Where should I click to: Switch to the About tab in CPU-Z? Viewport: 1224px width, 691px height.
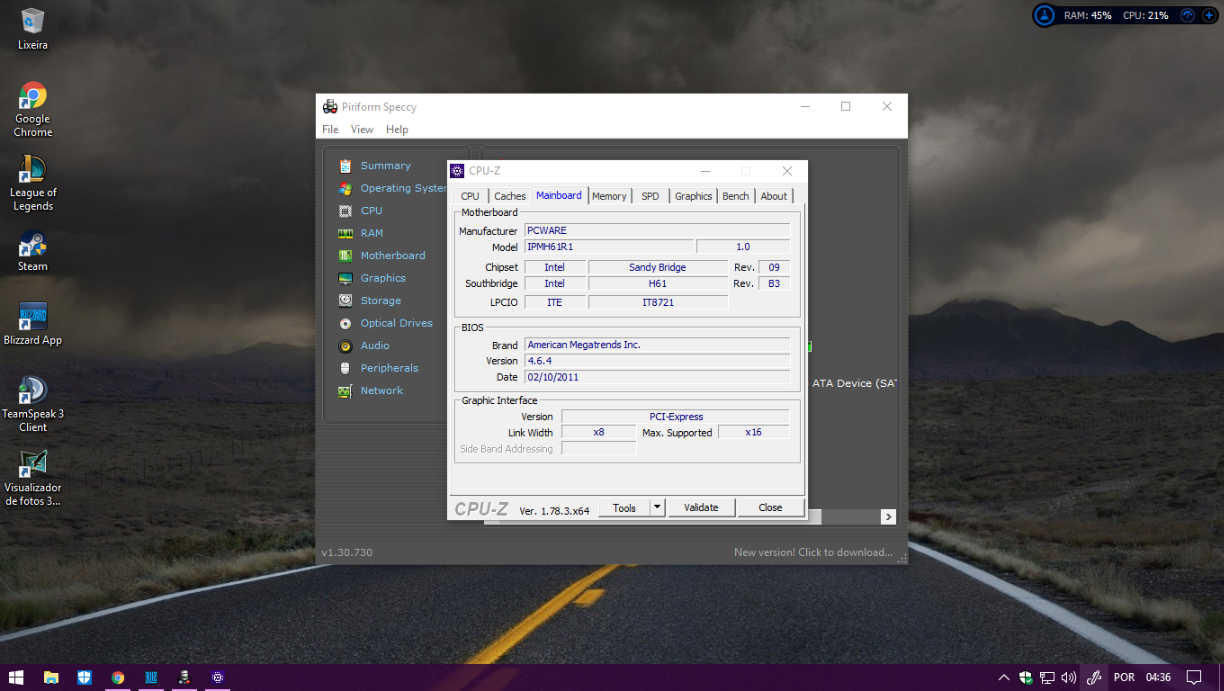[x=774, y=196]
